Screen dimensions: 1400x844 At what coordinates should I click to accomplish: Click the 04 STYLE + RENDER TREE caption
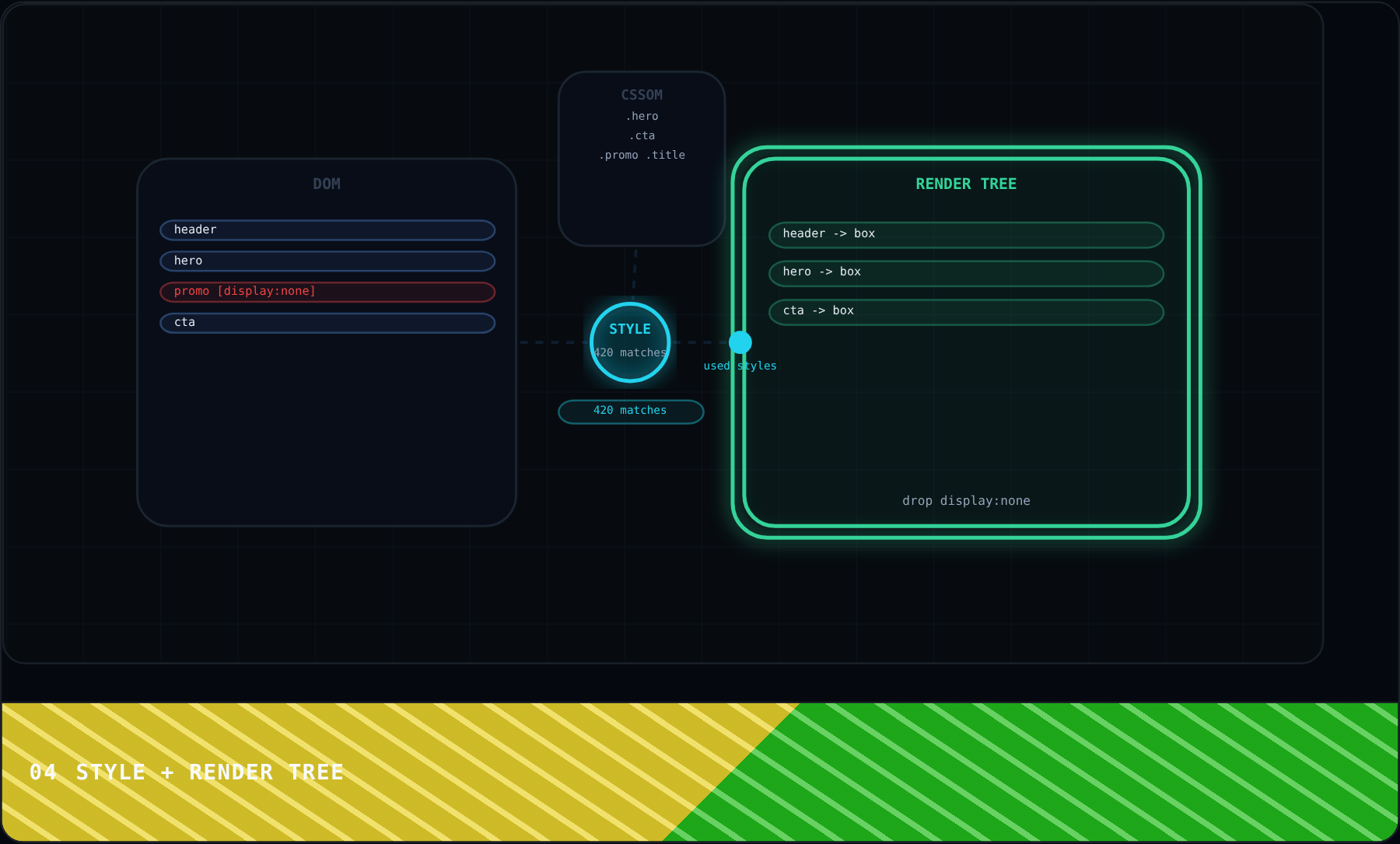(x=187, y=772)
